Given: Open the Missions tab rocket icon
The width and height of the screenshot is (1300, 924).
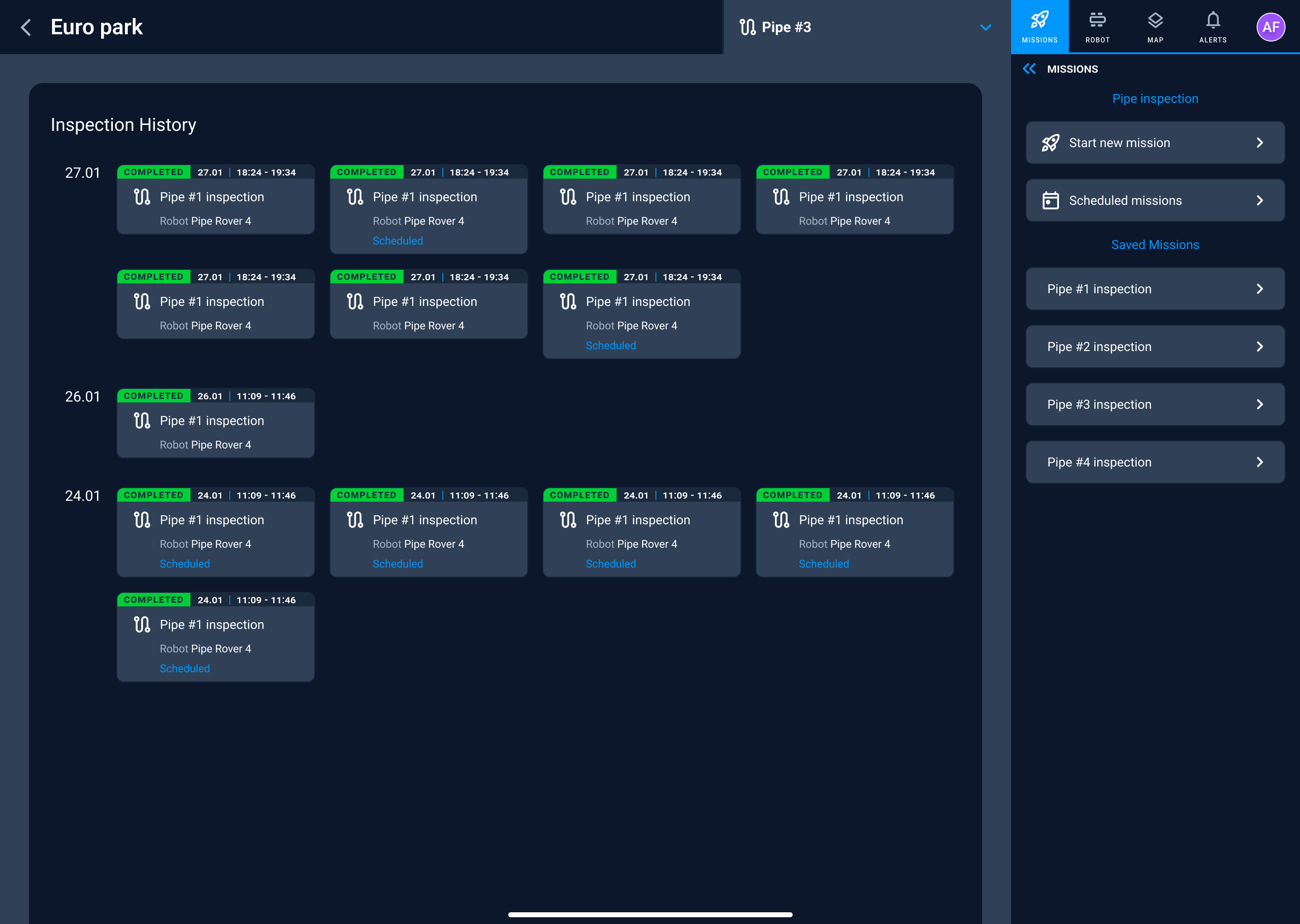Looking at the screenshot, I should click(x=1039, y=20).
